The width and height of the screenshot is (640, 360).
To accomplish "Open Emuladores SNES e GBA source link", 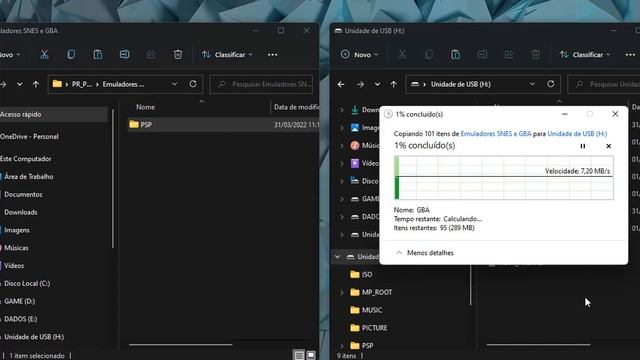I will point(496,134).
